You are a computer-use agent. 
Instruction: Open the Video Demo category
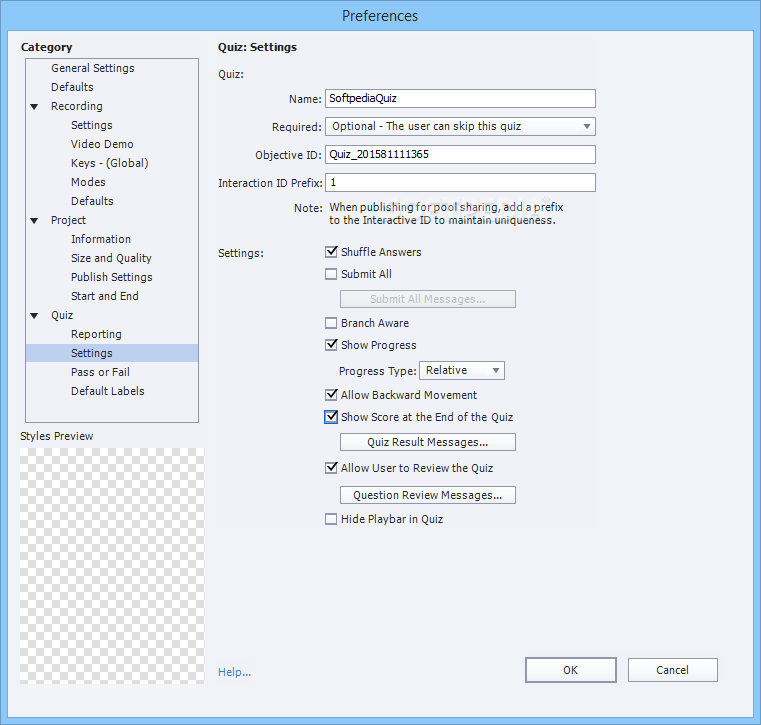click(102, 144)
